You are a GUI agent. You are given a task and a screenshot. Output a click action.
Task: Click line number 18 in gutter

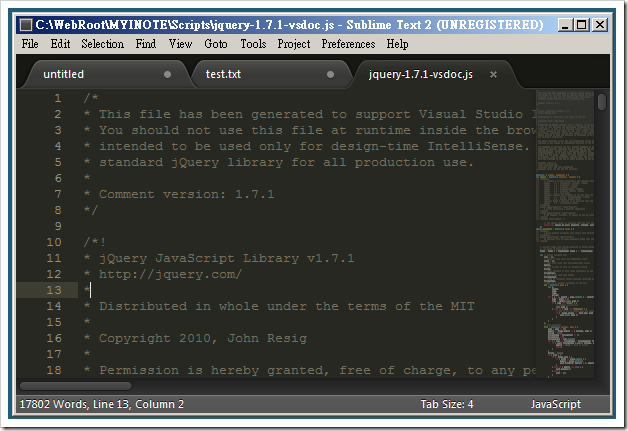tap(54, 370)
